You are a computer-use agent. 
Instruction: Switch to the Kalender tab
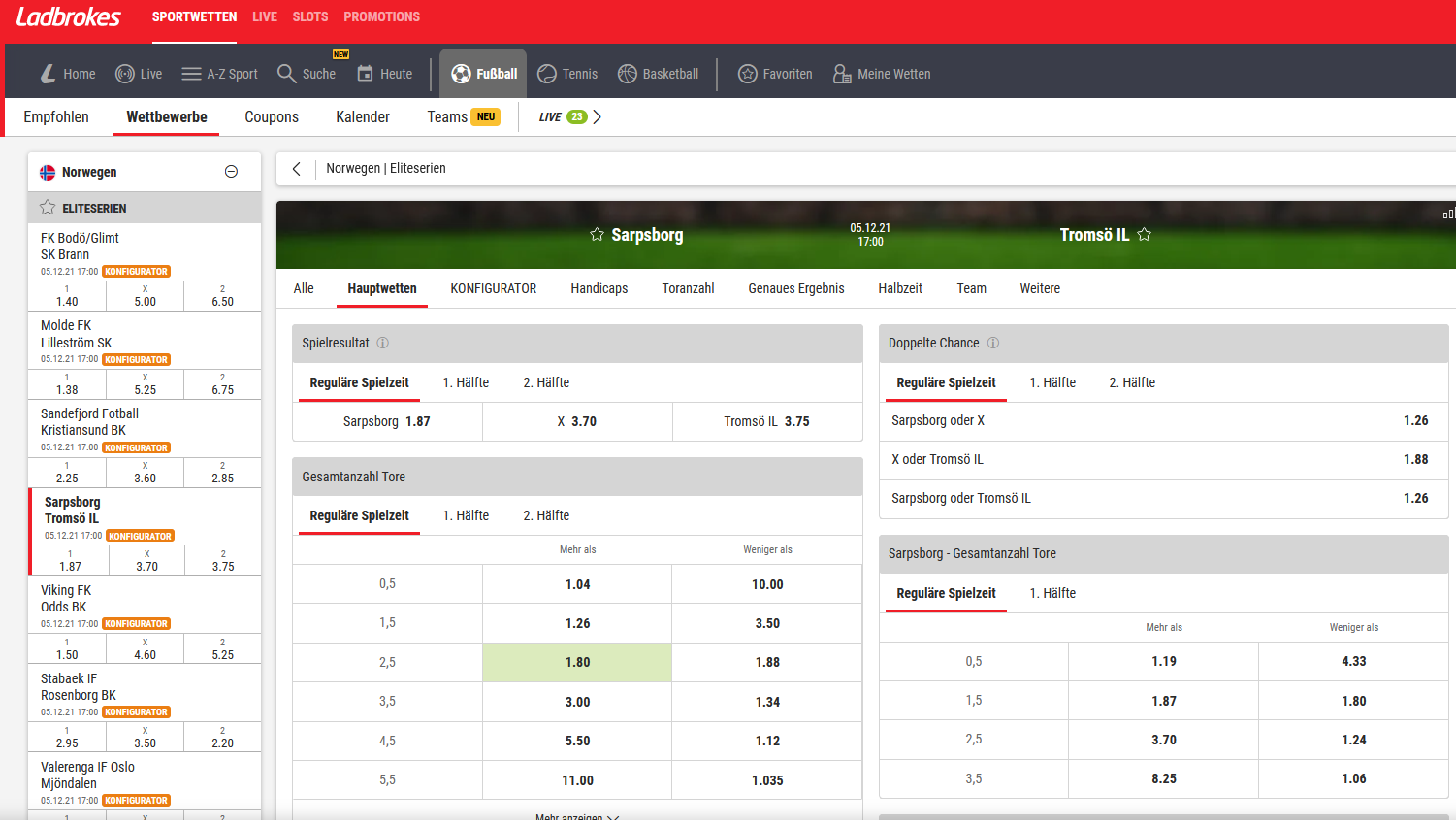[x=363, y=116]
